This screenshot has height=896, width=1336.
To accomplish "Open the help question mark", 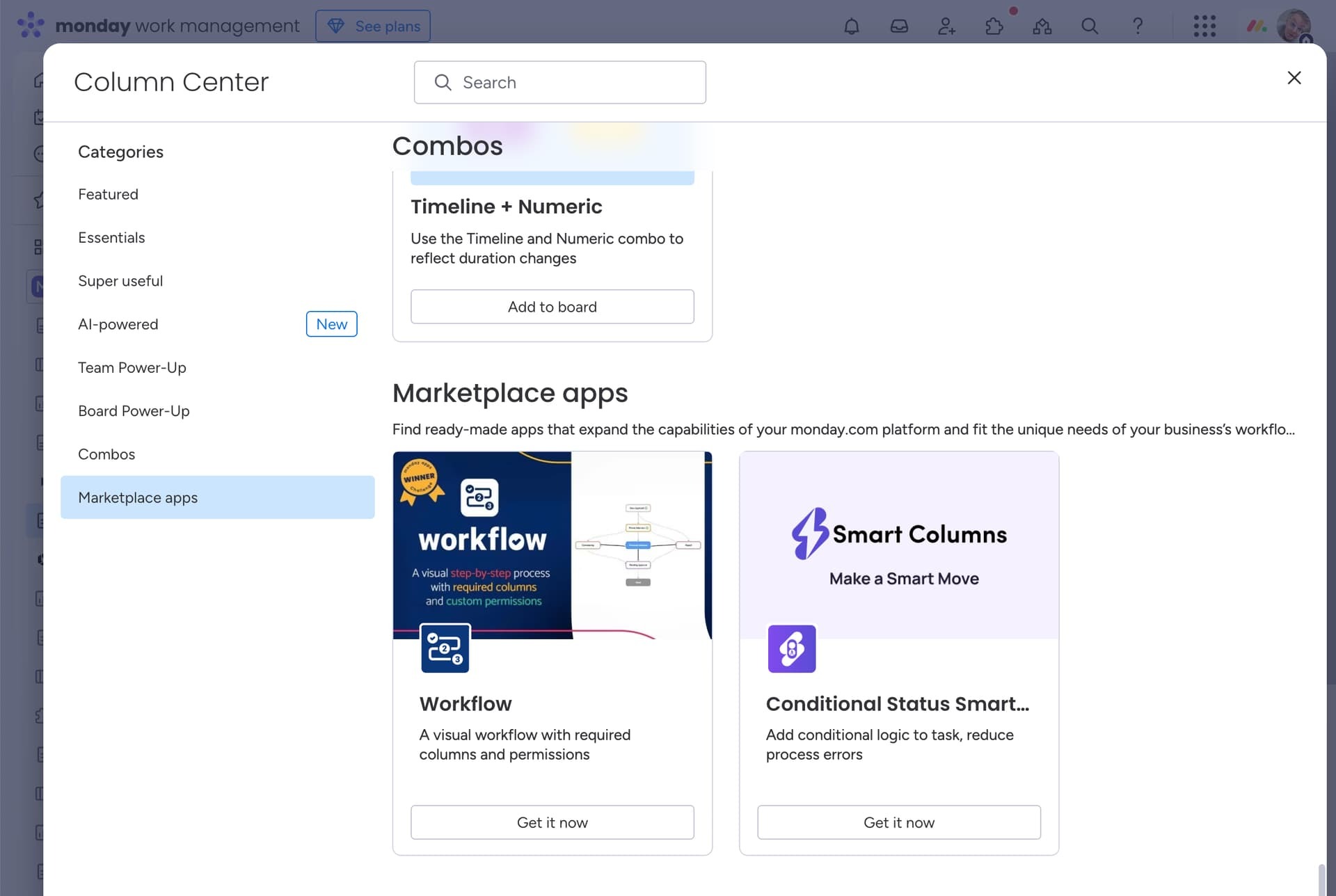I will [x=1138, y=26].
